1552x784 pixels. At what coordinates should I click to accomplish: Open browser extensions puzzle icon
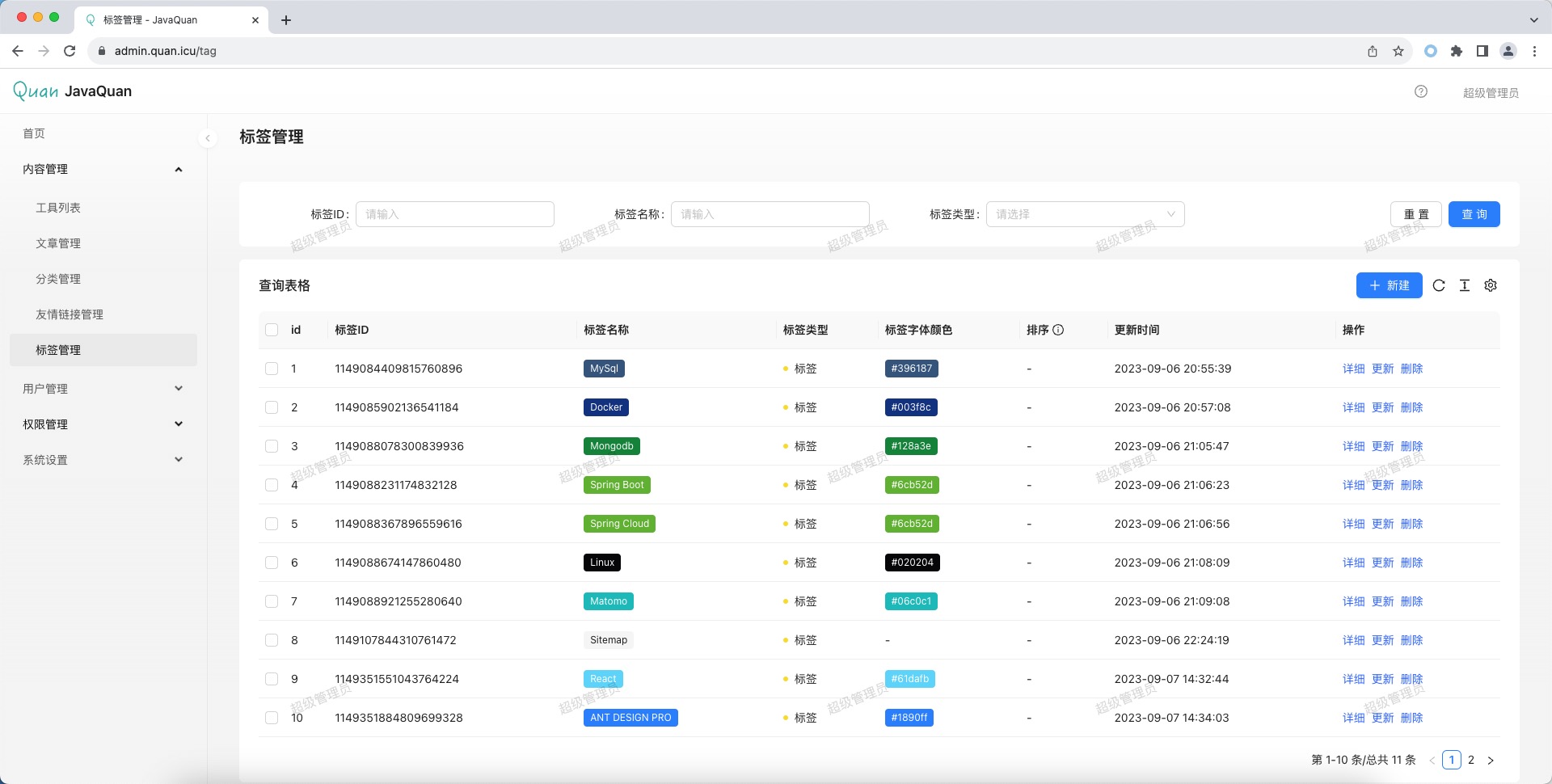1457,51
